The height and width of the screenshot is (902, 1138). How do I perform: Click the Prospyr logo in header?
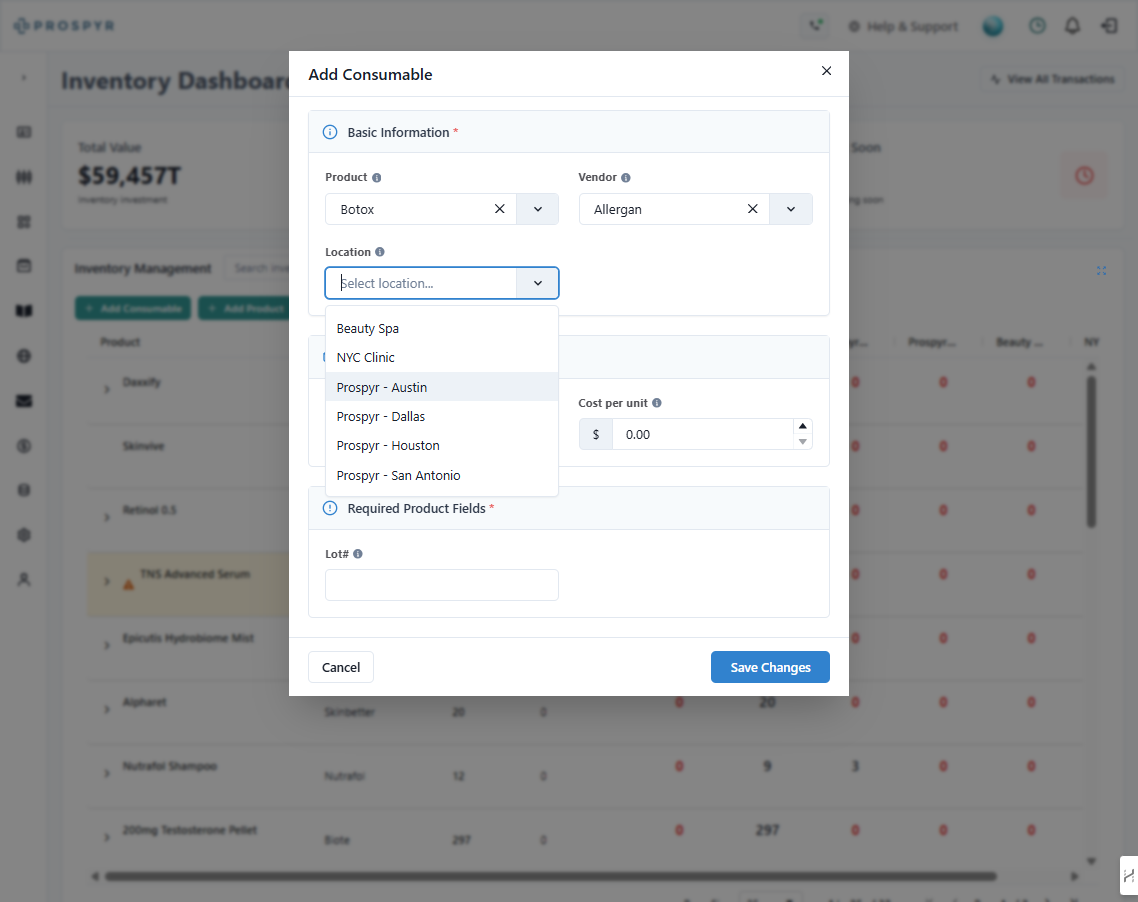pos(64,25)
